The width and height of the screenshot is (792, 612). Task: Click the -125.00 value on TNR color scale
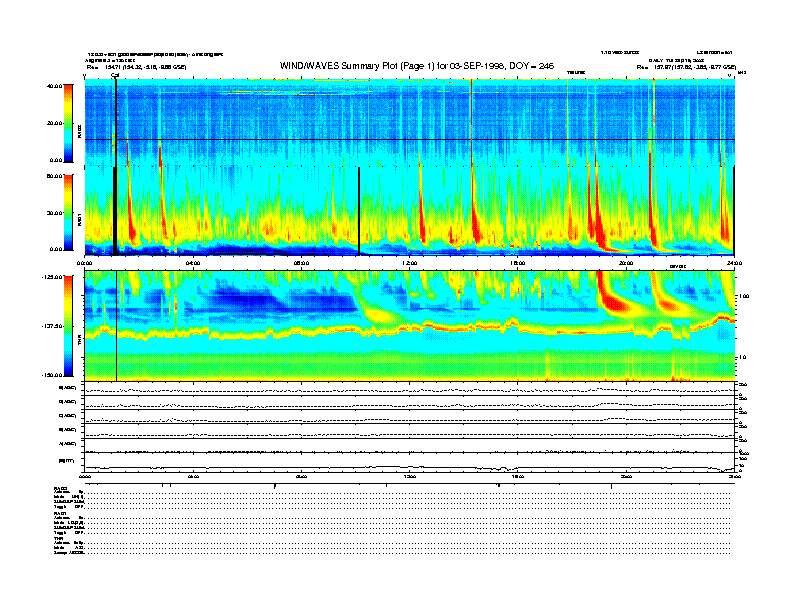(x=52, y=277)
